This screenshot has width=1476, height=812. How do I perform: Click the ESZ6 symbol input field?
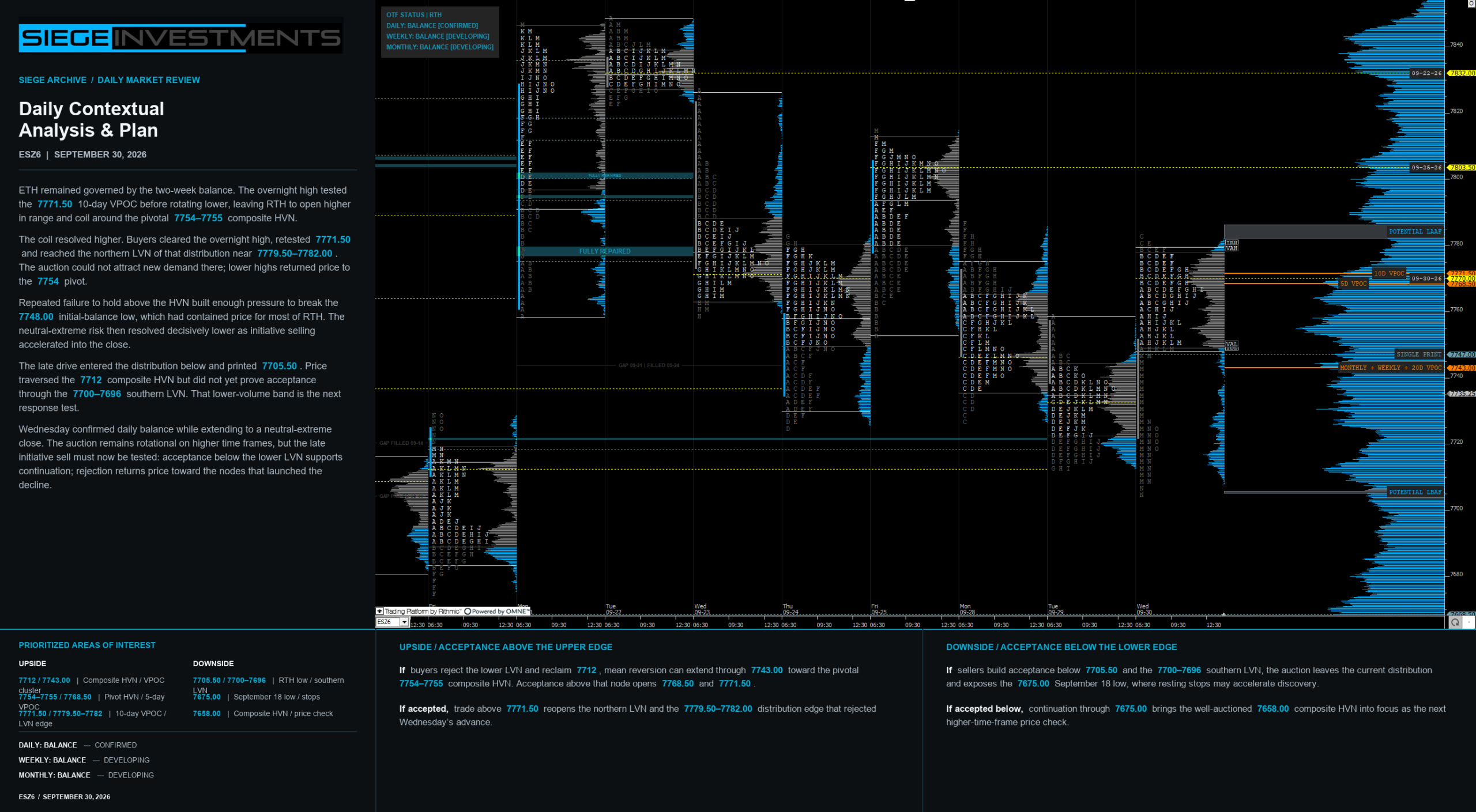(388, 622)
